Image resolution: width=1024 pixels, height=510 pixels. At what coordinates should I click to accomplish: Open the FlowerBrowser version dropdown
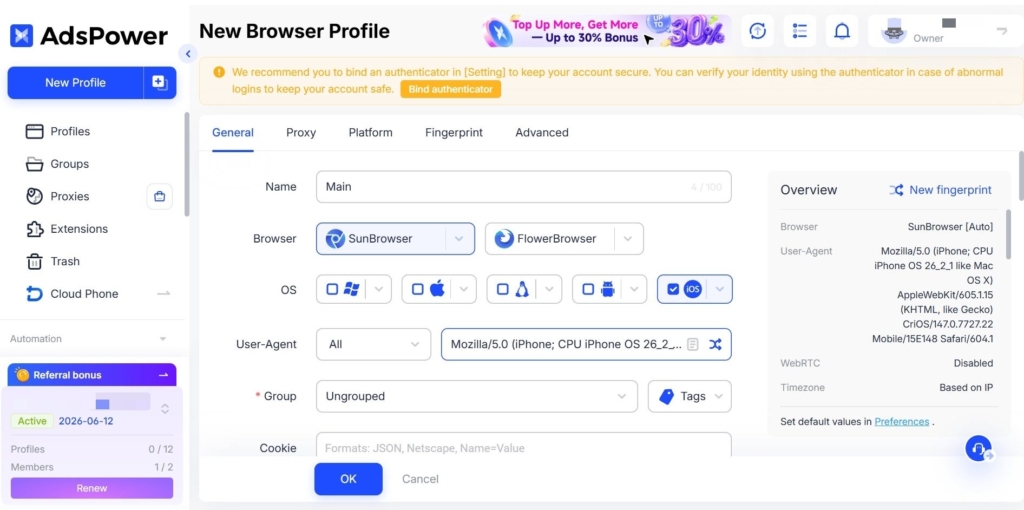pos(628,239)
